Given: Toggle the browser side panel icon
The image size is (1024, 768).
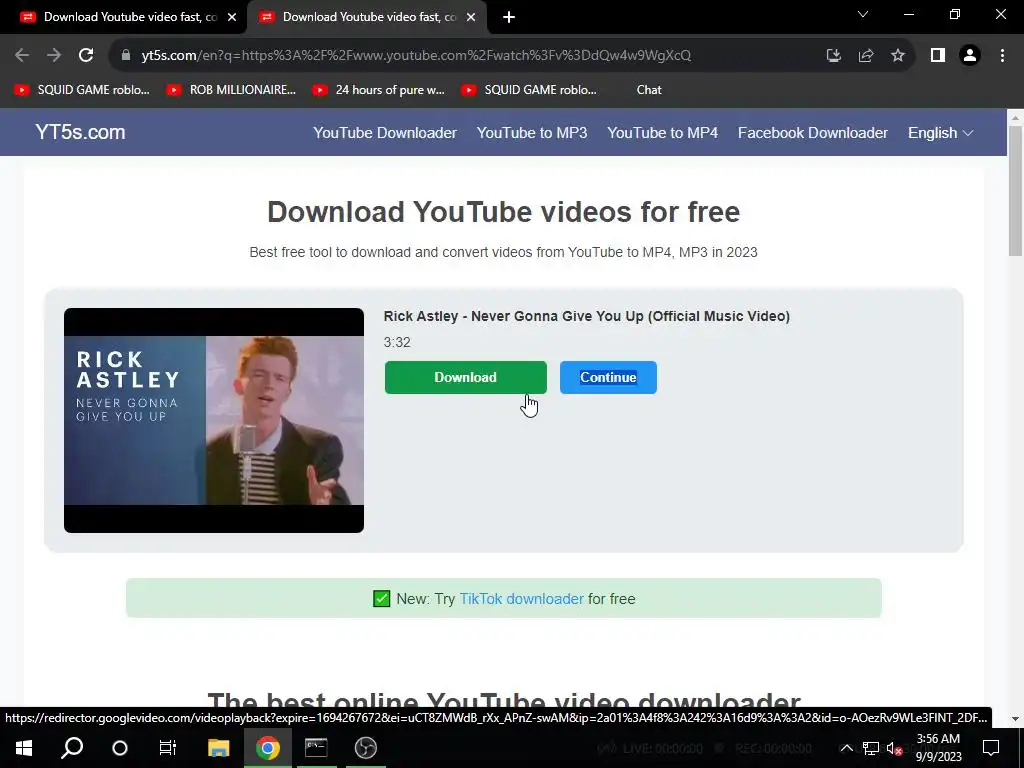Looking at the screenshot, I should 938,56.
